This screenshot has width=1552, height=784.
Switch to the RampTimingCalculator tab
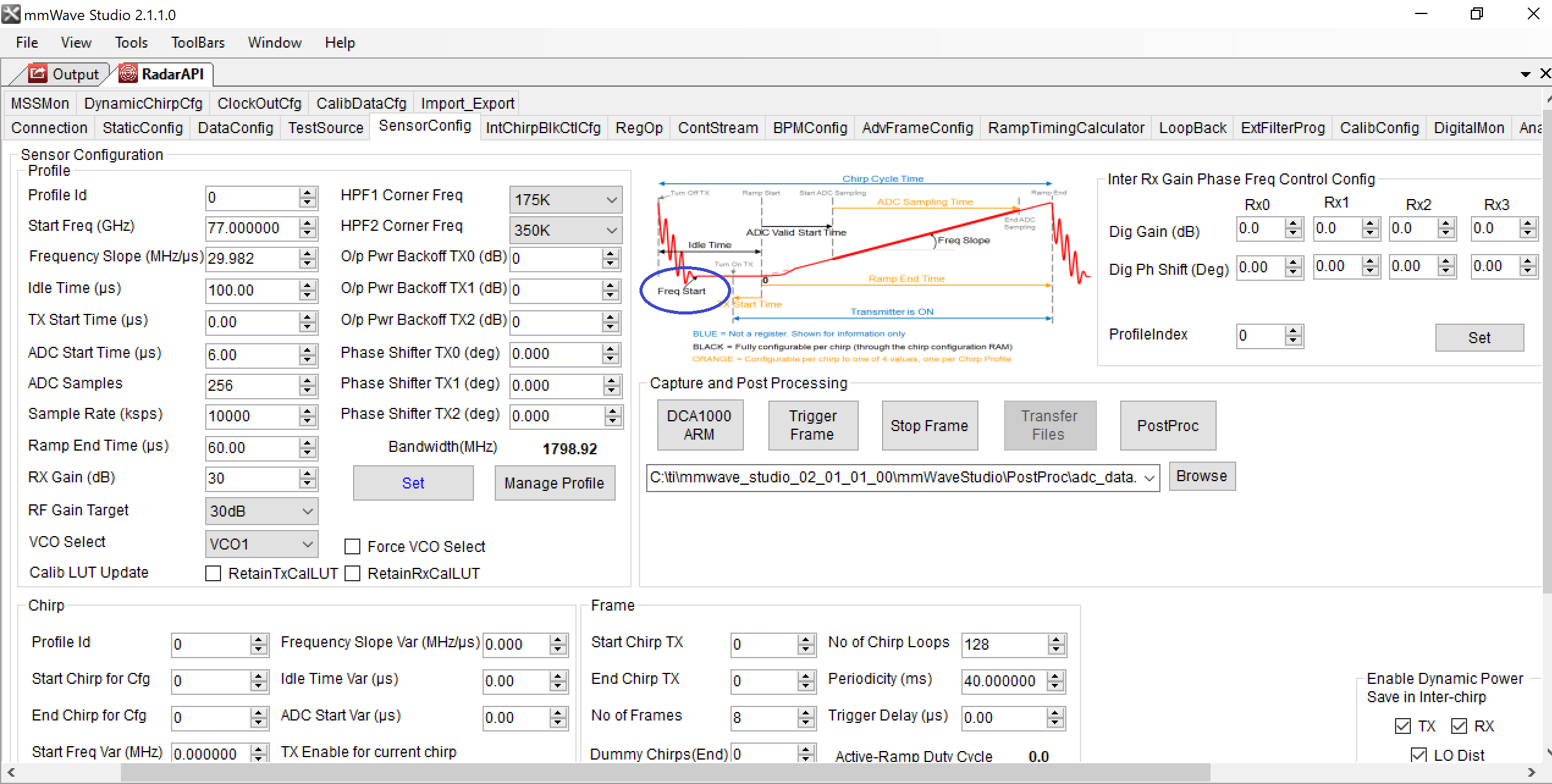coord(1065,128)
